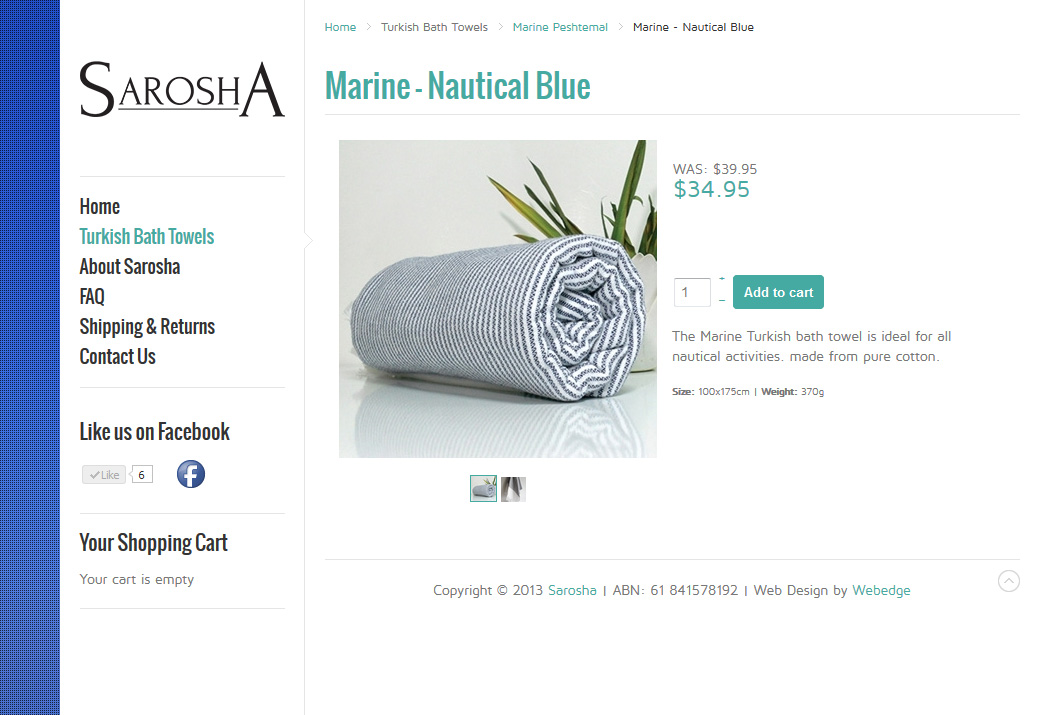Click the Home breadcrumb link

(340, 27)
